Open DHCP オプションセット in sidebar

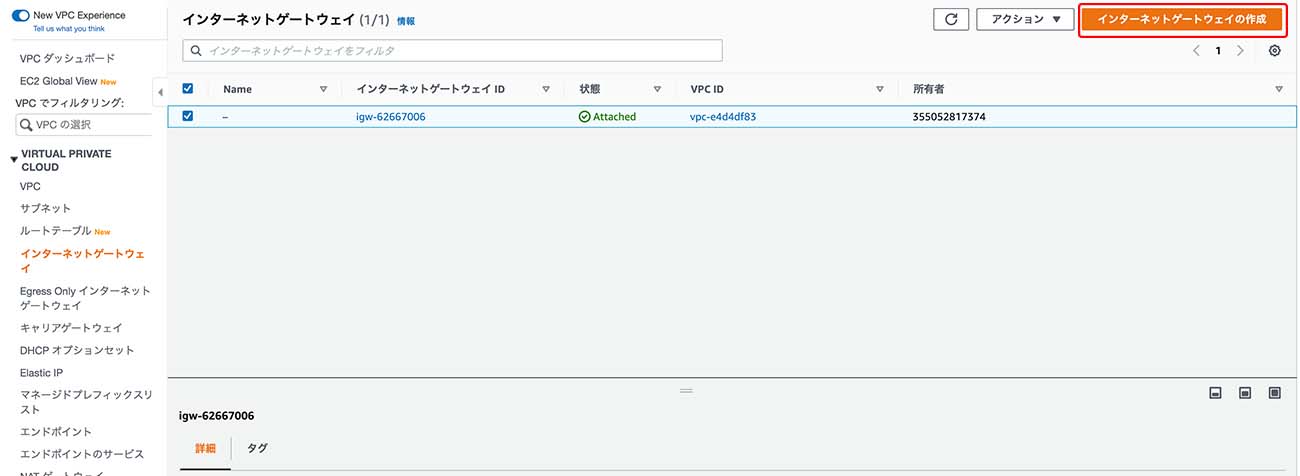pos(77,350)
